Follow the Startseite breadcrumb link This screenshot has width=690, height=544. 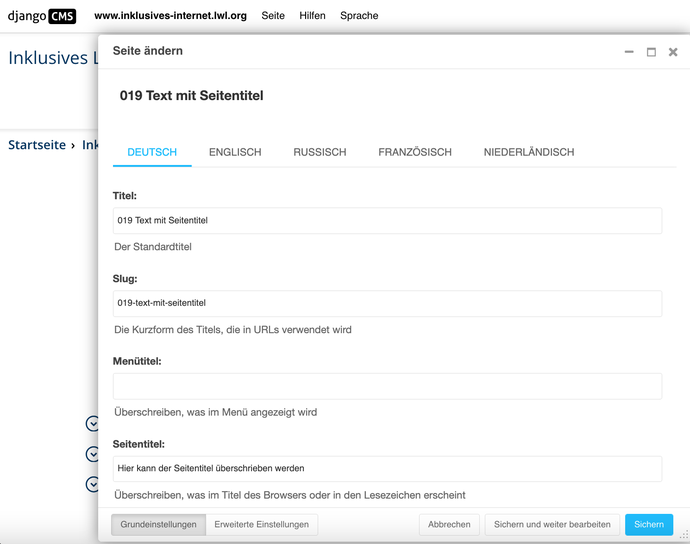click(37, 145)
